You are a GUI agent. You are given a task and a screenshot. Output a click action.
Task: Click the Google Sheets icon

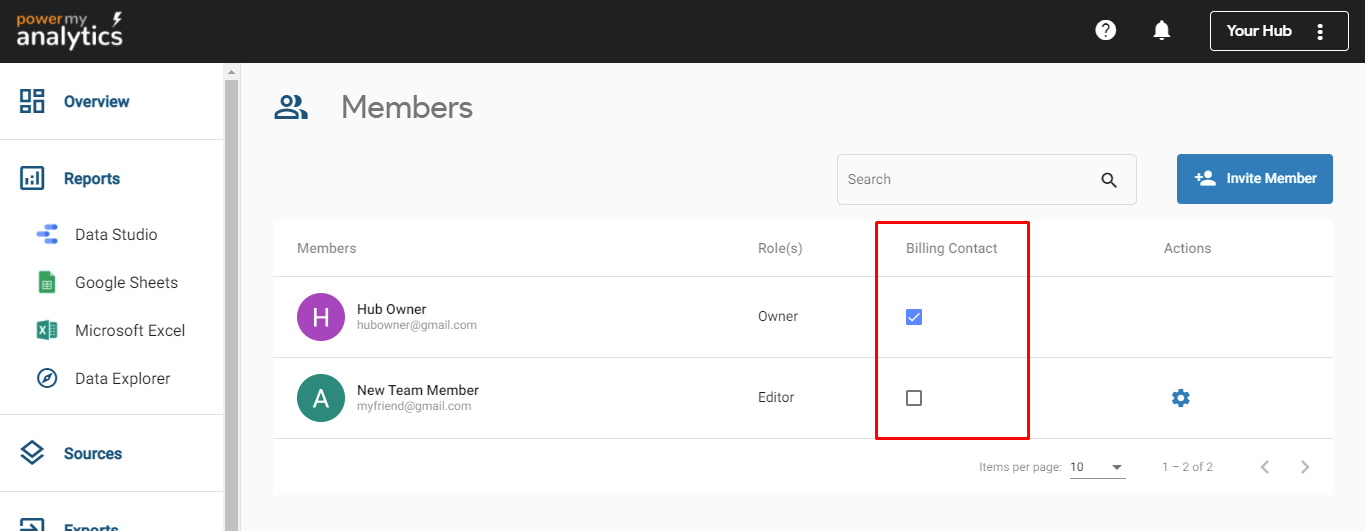click(x=47, y=283)
